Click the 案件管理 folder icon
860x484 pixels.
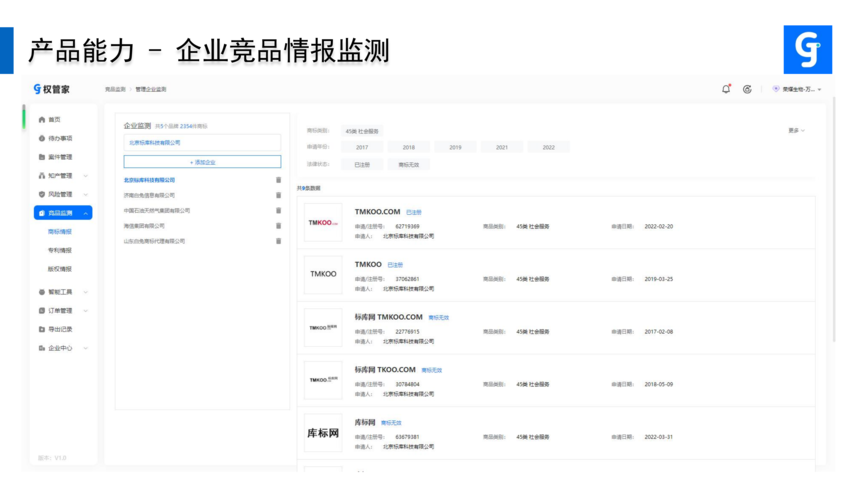42,157
